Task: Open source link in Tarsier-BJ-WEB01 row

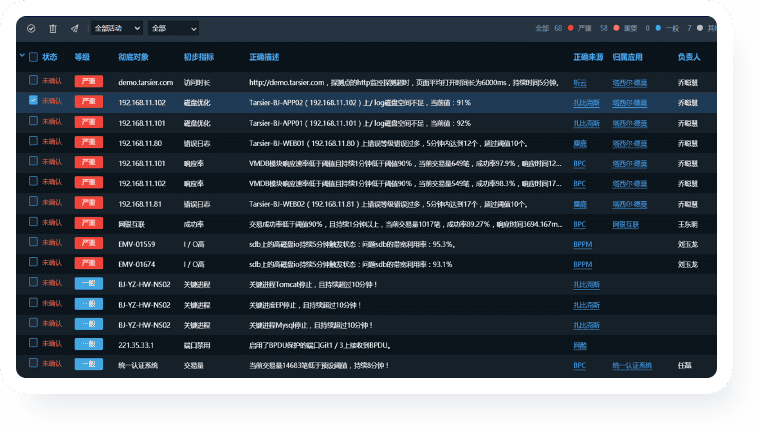Action: point(580,144)
